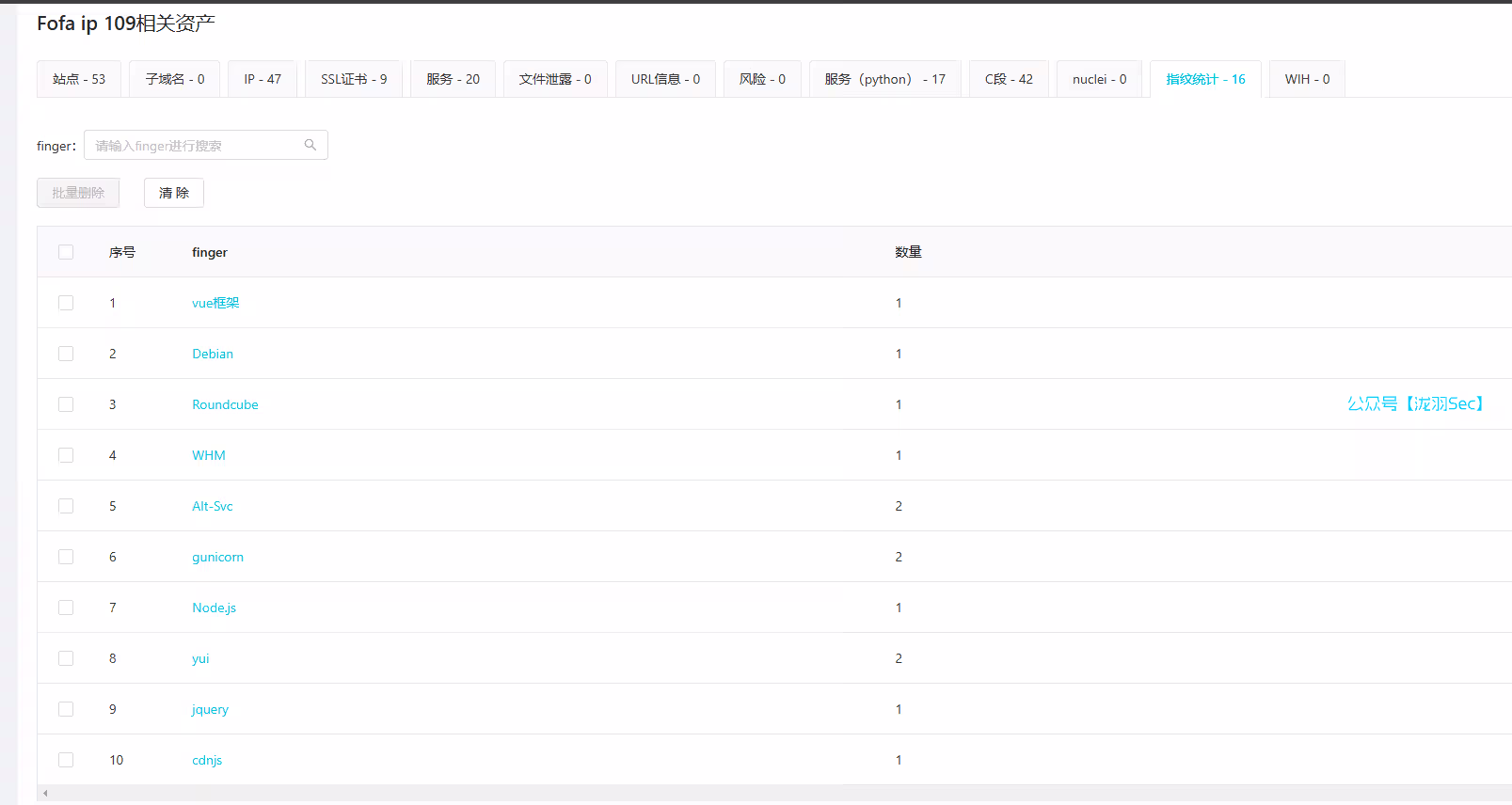Open the Node.js fingerprint link
The width and height of the screenshot is (1512, 805).
214,608
